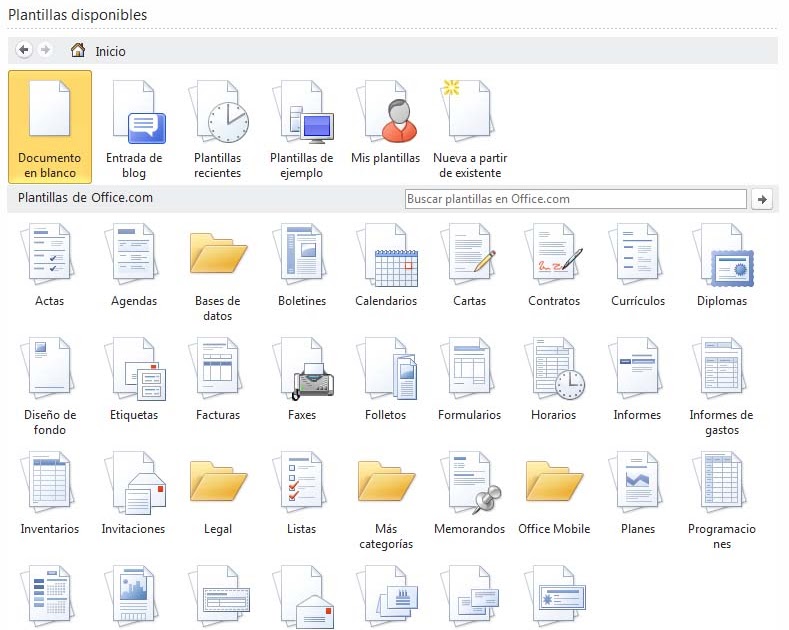Click the forward navigation arrow

pos(45,50)
